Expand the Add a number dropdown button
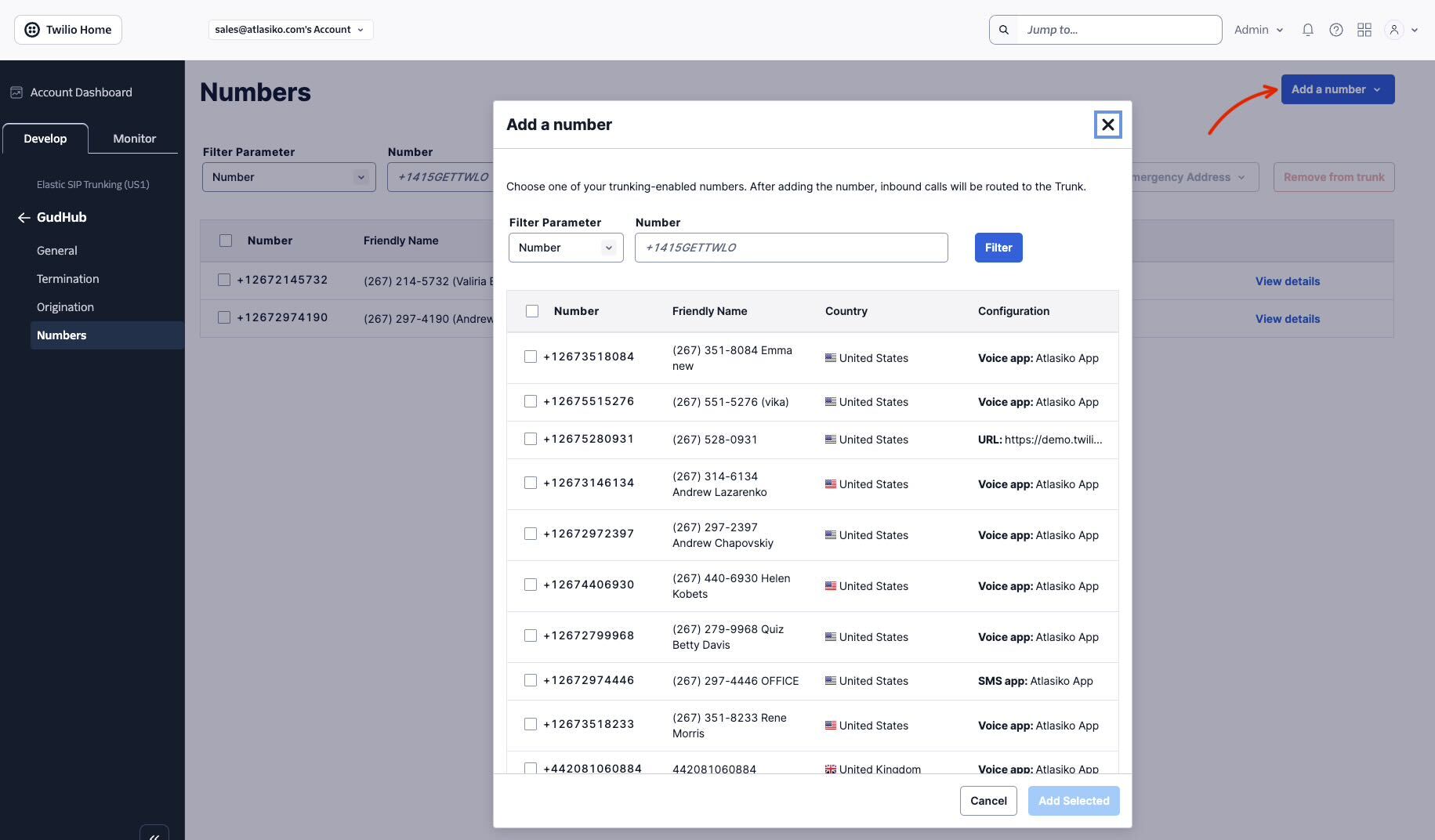 pyautogui.click(x=1338, y=89)
